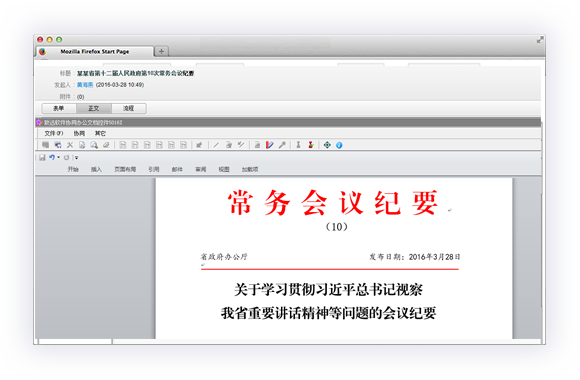Click the redo icon beside undo

tap(67, 158)
